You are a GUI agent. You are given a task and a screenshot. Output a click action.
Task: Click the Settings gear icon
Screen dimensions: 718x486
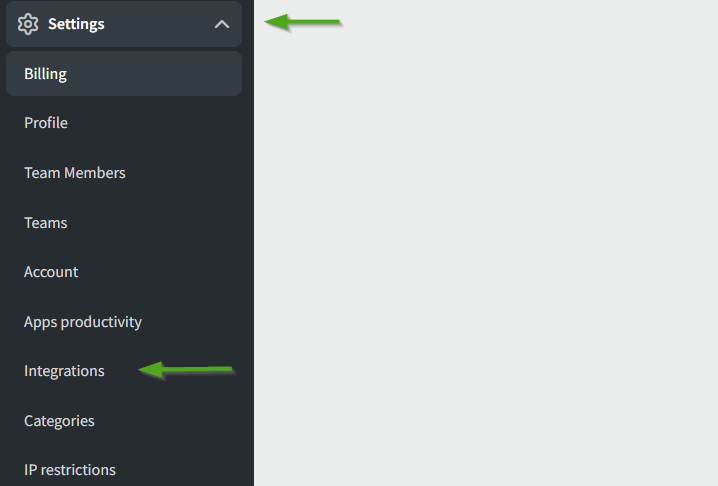click(28, 24)
